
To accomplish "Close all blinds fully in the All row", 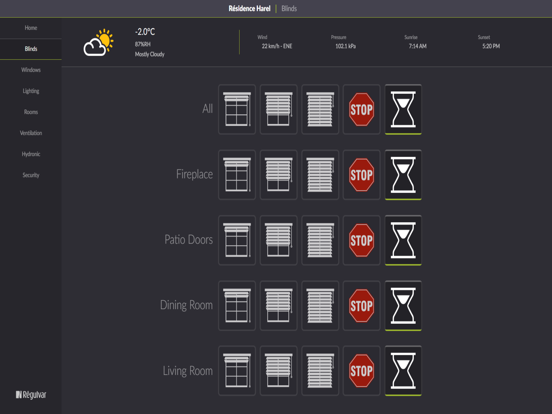I will 320,109.
